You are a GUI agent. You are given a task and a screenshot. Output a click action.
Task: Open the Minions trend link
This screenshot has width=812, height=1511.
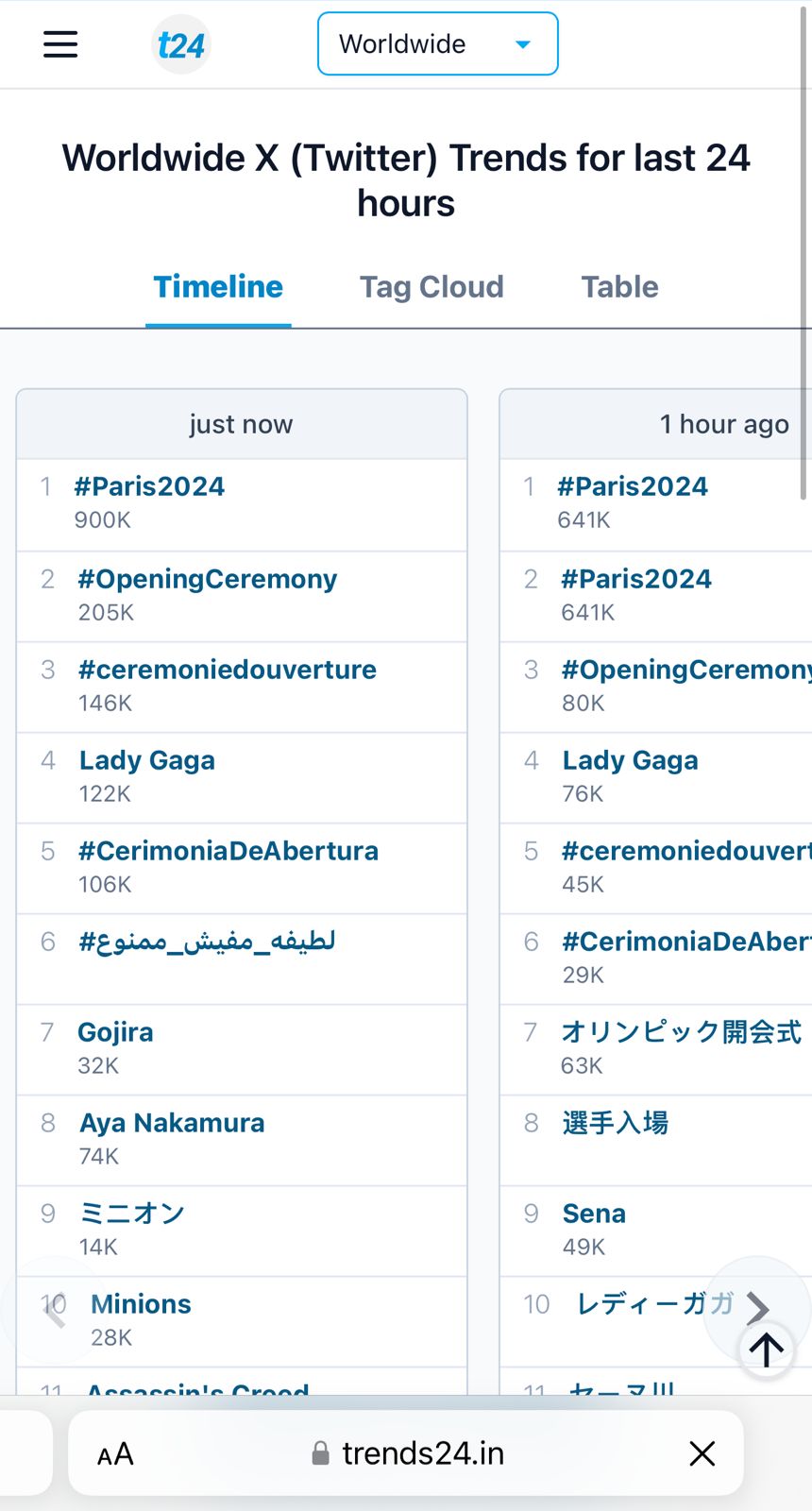(x=141, y=1304)
